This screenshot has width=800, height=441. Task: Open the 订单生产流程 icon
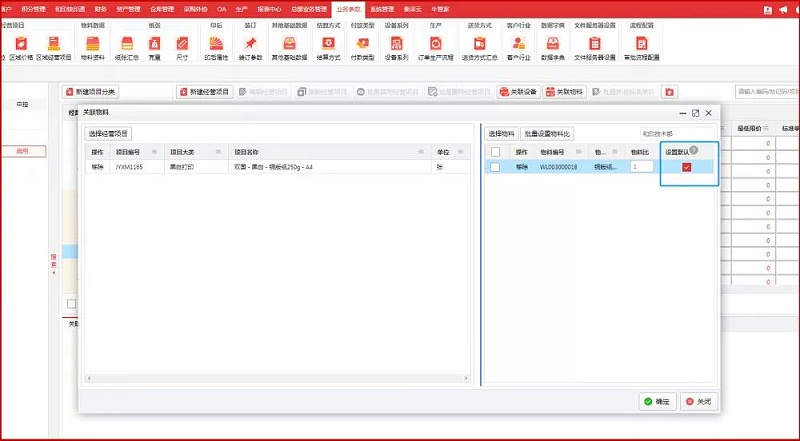click(437, 46)
